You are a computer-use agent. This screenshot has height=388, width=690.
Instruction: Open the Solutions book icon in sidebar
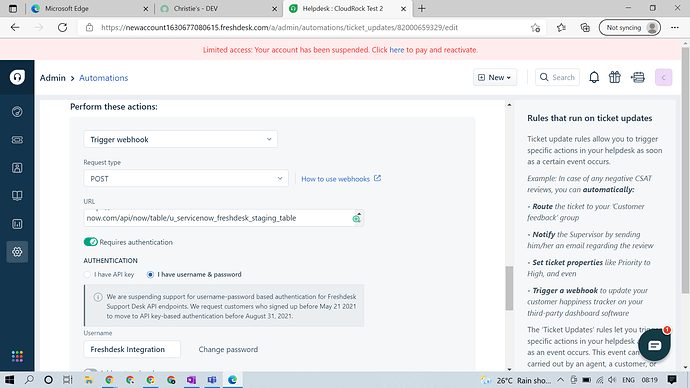[x=17, y=196]
